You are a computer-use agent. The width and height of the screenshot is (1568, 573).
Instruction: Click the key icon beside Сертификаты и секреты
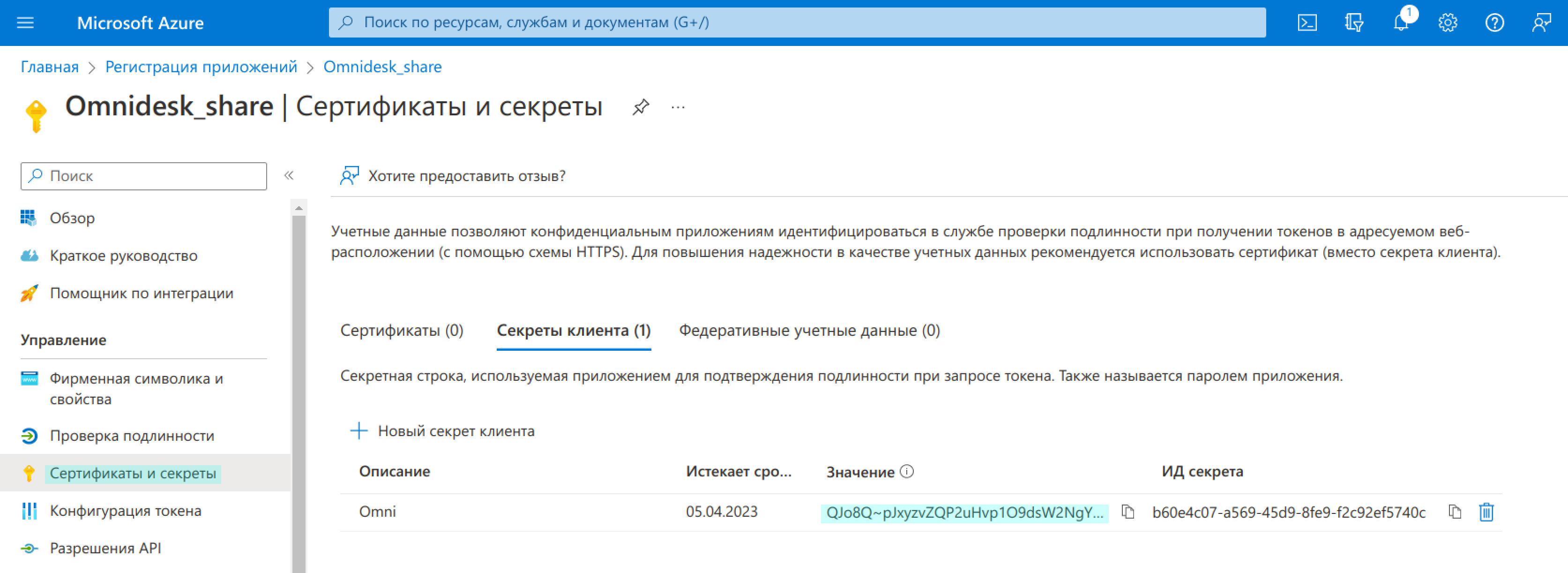(x=29, y=473)
